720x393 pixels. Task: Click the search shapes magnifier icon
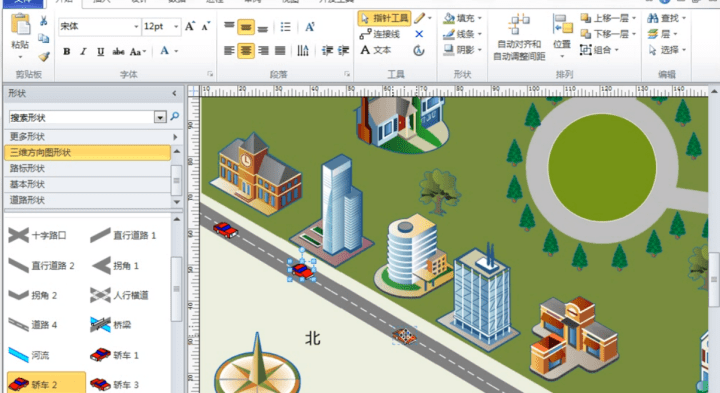click(174, 117)
